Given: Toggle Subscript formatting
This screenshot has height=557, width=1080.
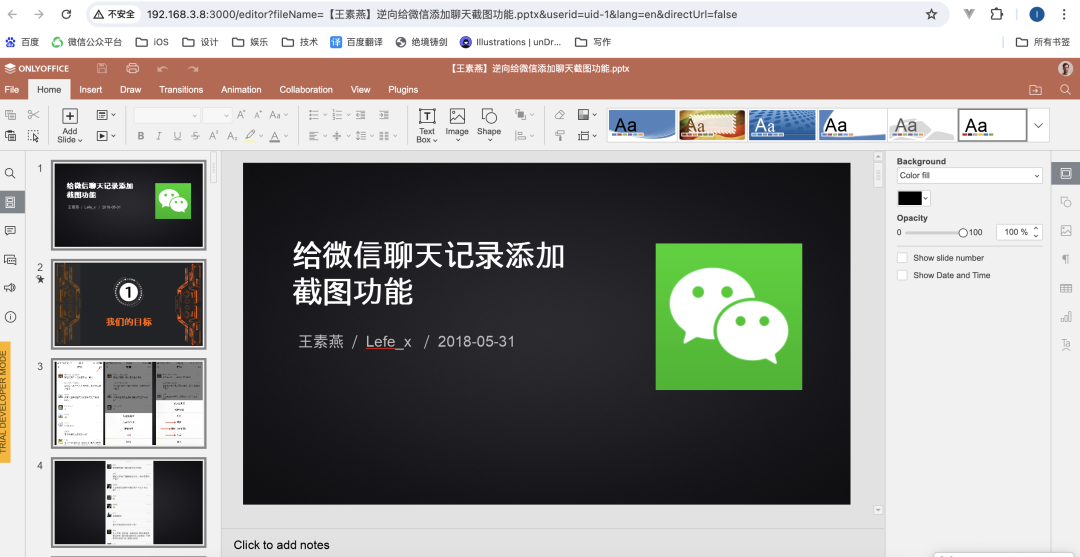Looking at the screenshot, I should point(232,136).
